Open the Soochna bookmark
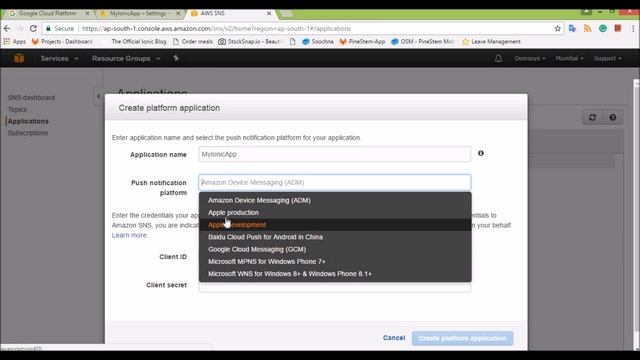The image size is (640, 360). [x=318, y=42]
